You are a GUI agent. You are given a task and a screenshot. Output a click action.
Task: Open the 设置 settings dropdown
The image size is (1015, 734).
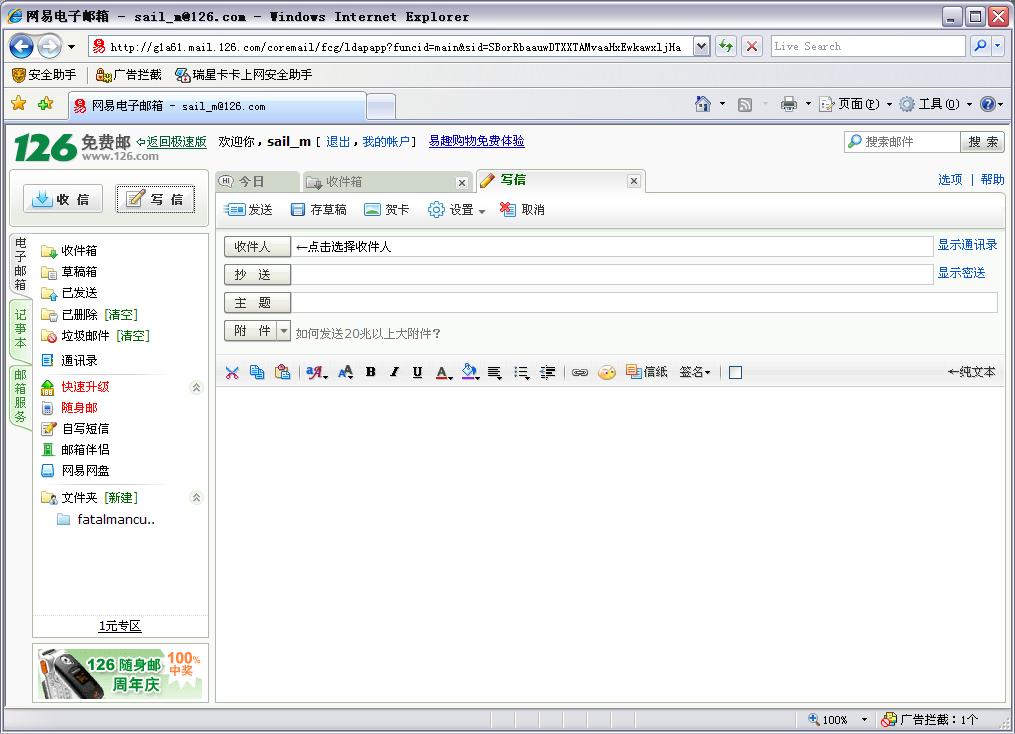click(x=456, y=210)
